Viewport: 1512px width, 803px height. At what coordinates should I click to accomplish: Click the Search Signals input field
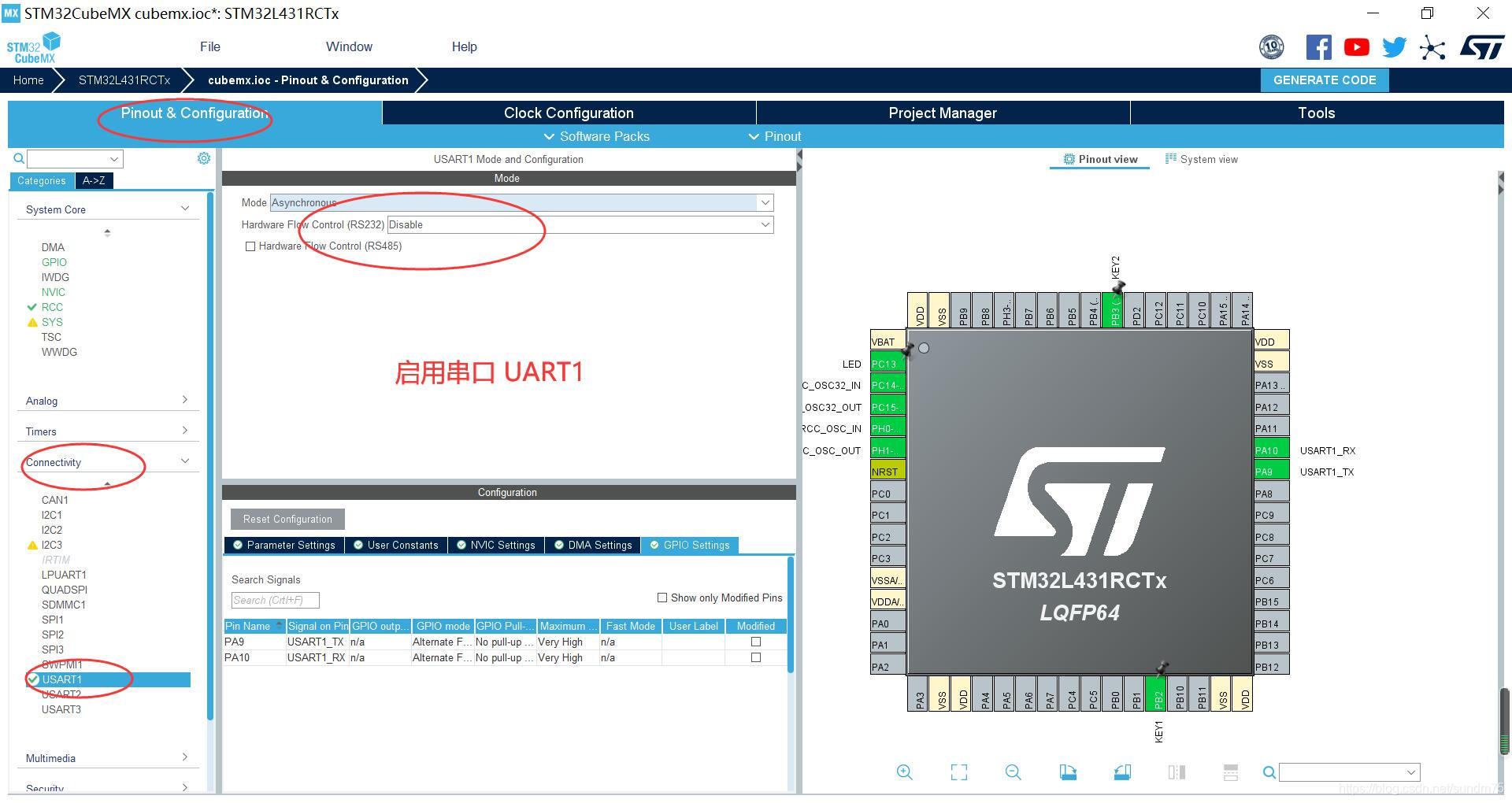275,600
